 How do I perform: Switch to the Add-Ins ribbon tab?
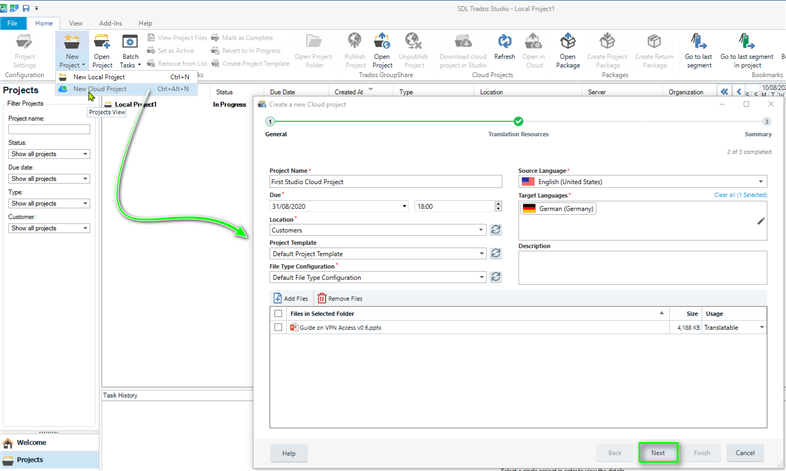tap(110, 23)
